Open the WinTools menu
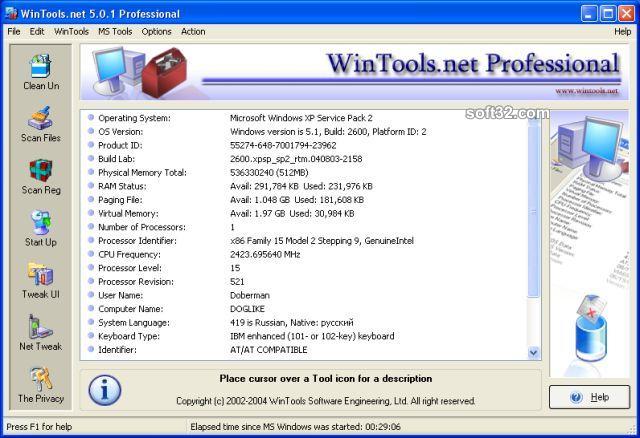Image resolution: width=640 pixels, height=438 pixels. pyautogui.click(x=71, y=31)
